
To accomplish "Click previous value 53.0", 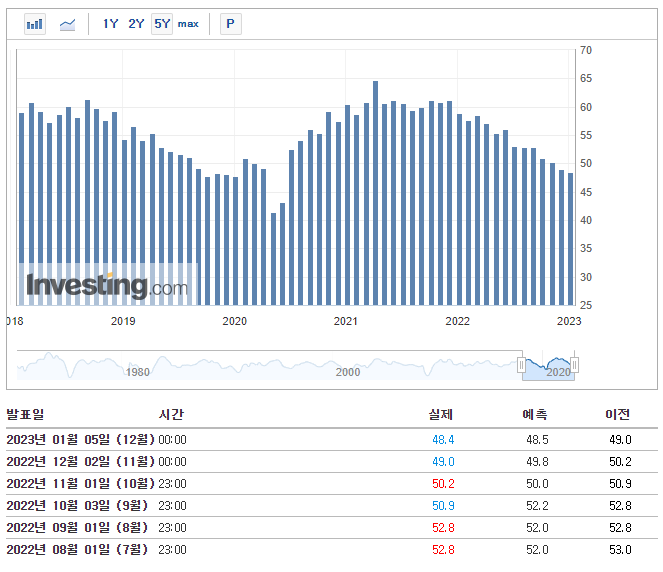I will 620,550.
